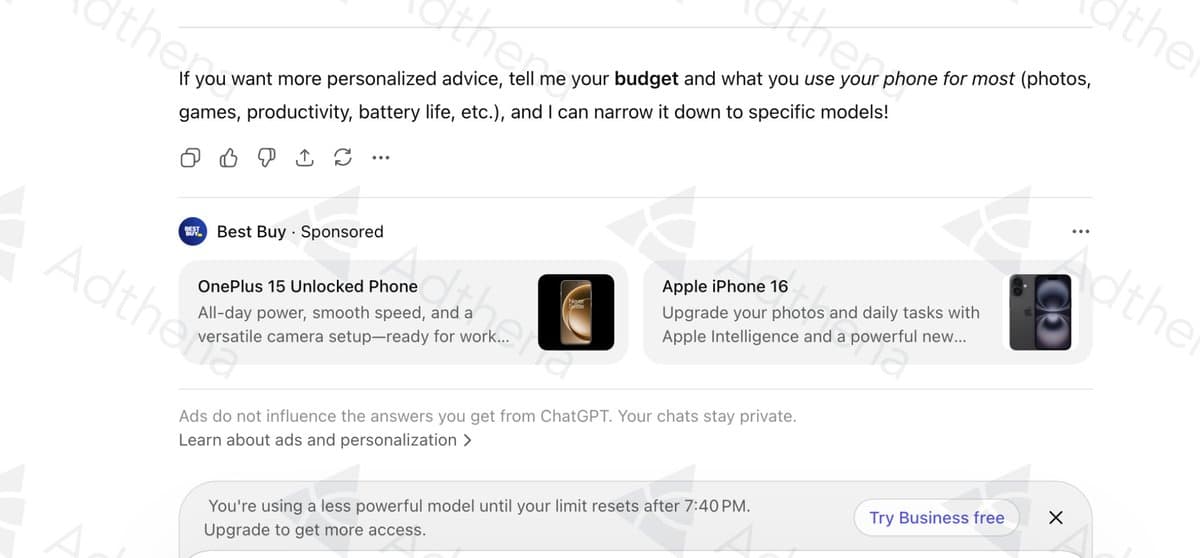
Task: Click the Apple Intelligence ad description text
Action: 820,325
